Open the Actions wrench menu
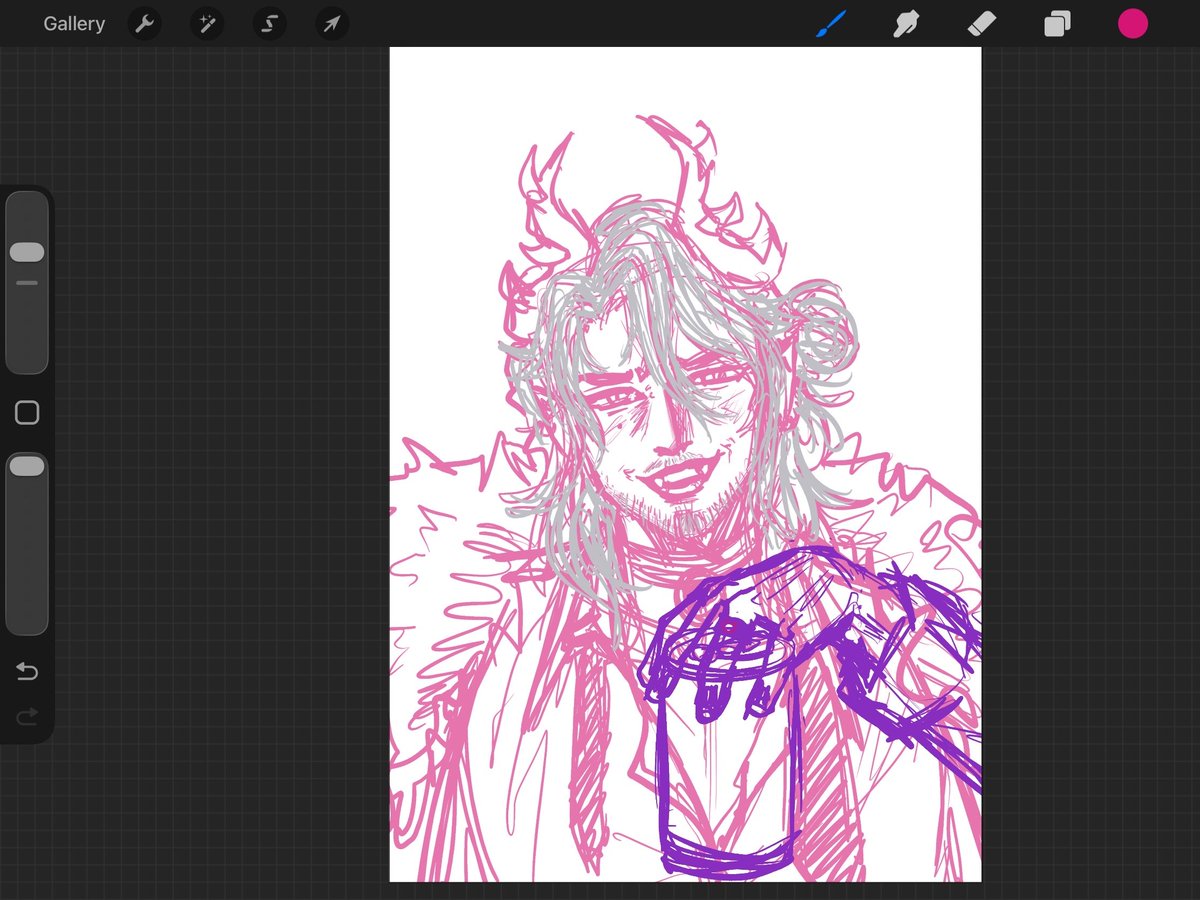Image resolution: width=1200 pixels, height=900 pixels. point(145,24)
